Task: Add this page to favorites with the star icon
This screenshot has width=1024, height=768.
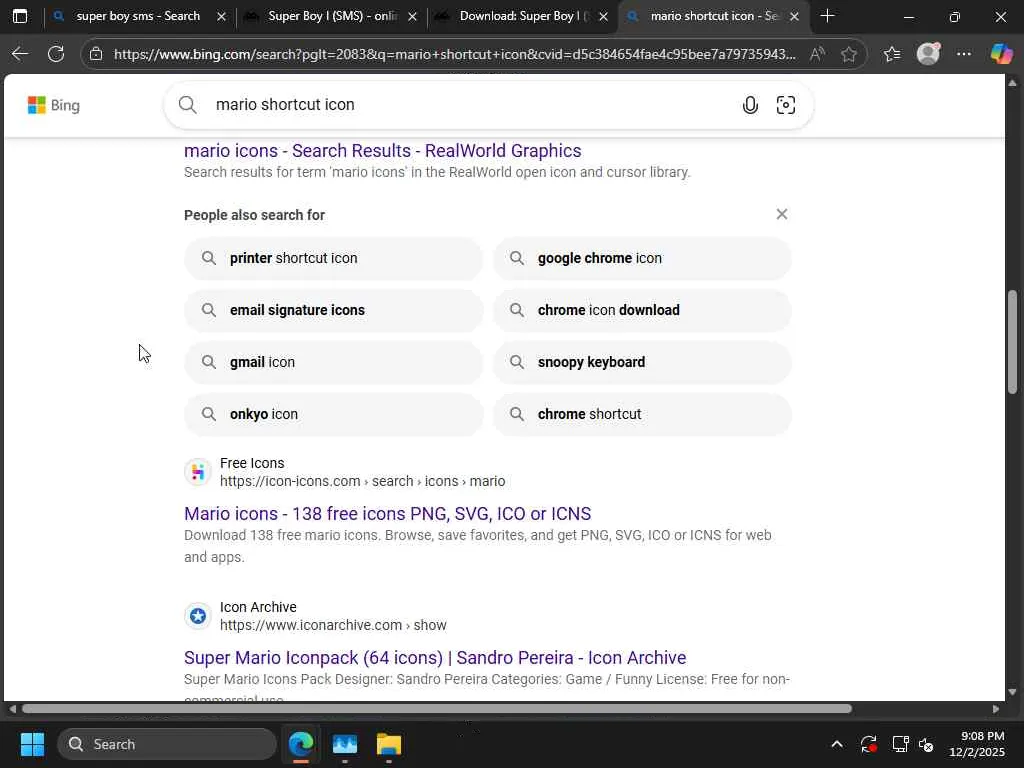Action: click(849, 54)
